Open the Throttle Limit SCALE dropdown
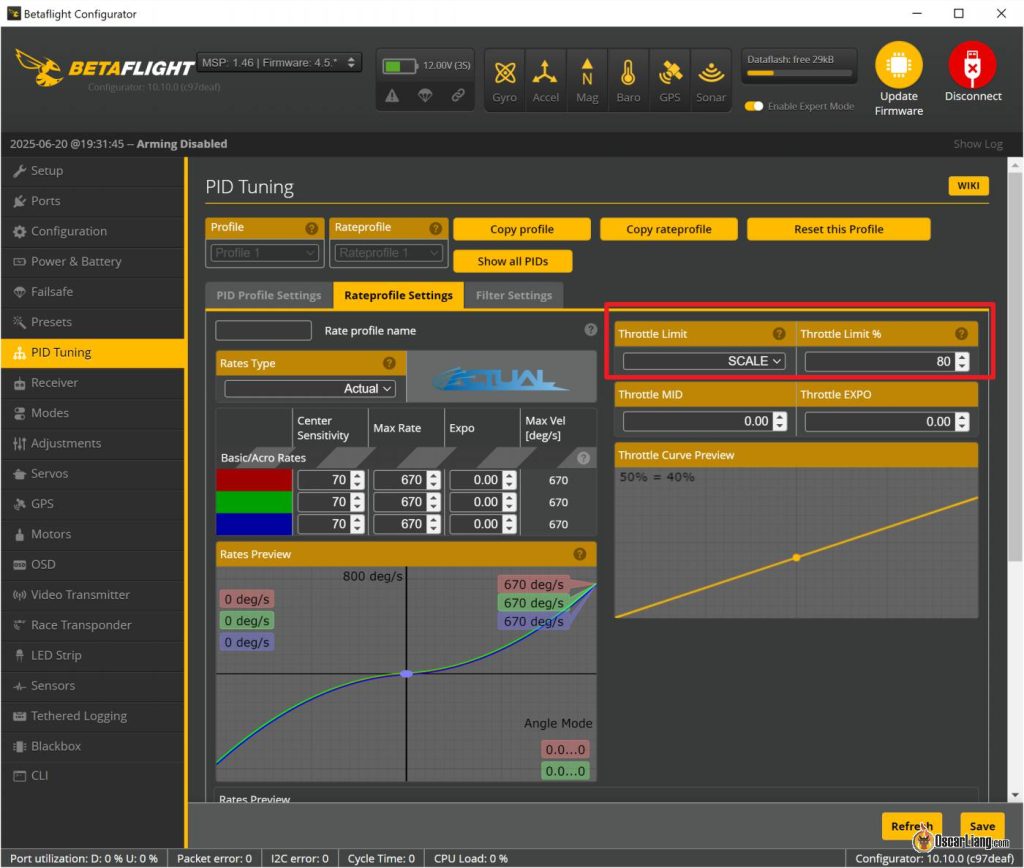 point(704,361)
